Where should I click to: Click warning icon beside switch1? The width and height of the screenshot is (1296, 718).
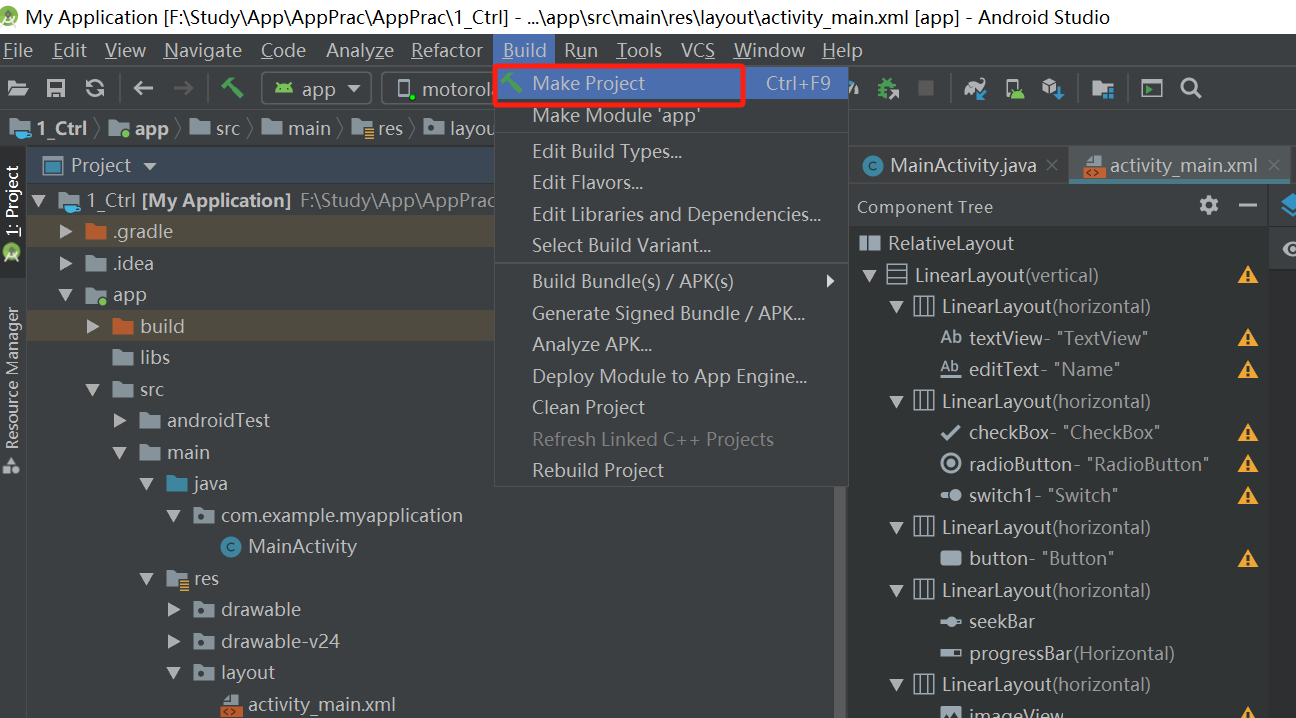click(1247, 495)
